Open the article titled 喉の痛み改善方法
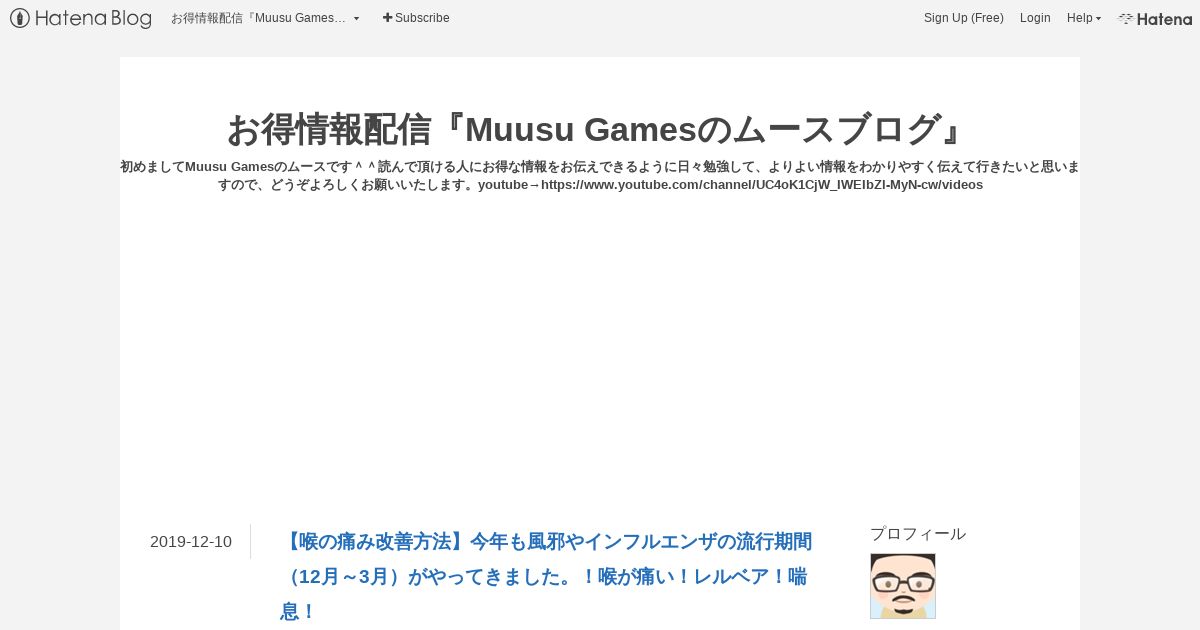Viewport: 1200px width, 630px height. click(546, 576)
